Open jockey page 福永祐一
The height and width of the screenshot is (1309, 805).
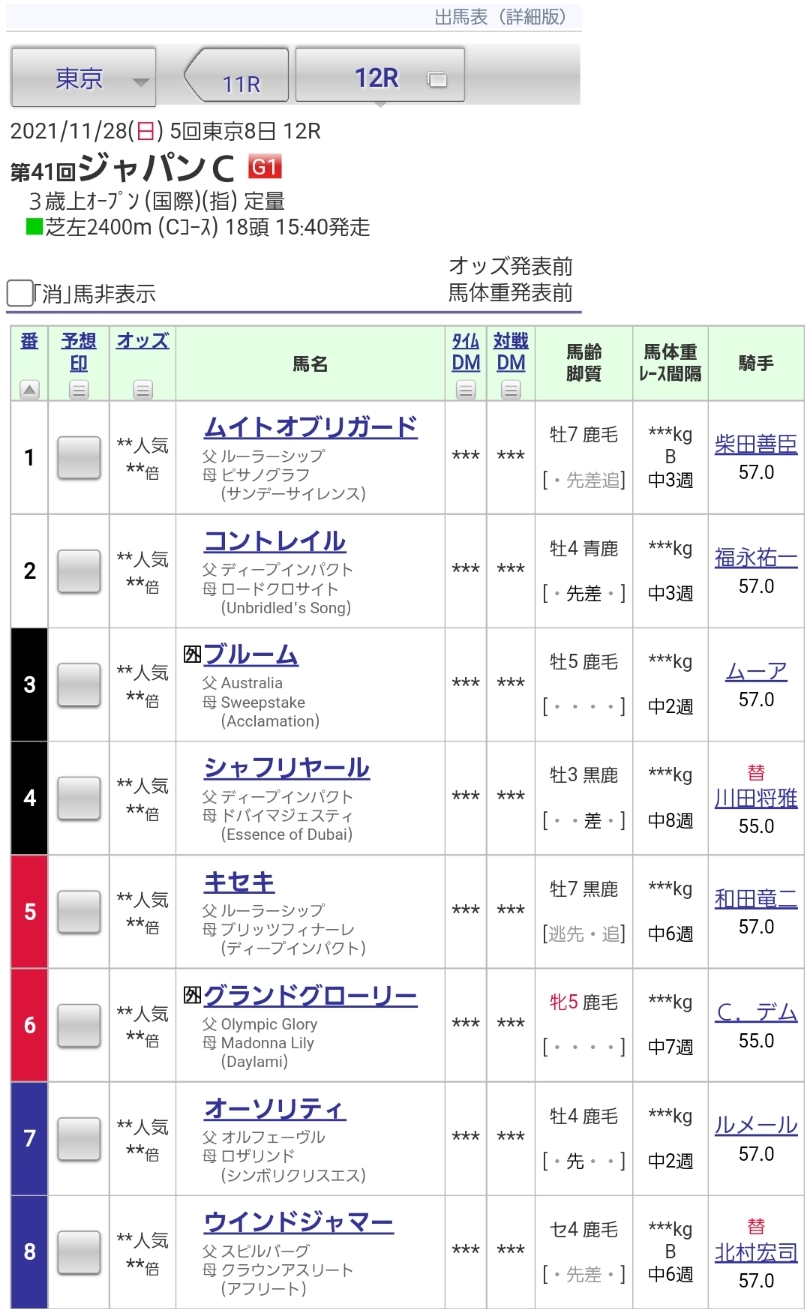point(756,558)
